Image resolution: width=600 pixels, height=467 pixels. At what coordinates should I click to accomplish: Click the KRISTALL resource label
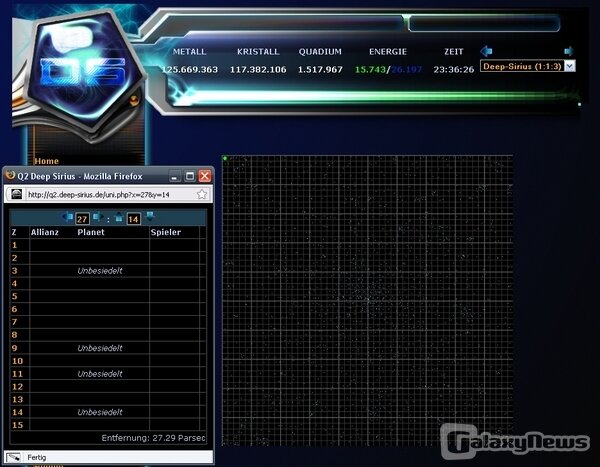258,52
